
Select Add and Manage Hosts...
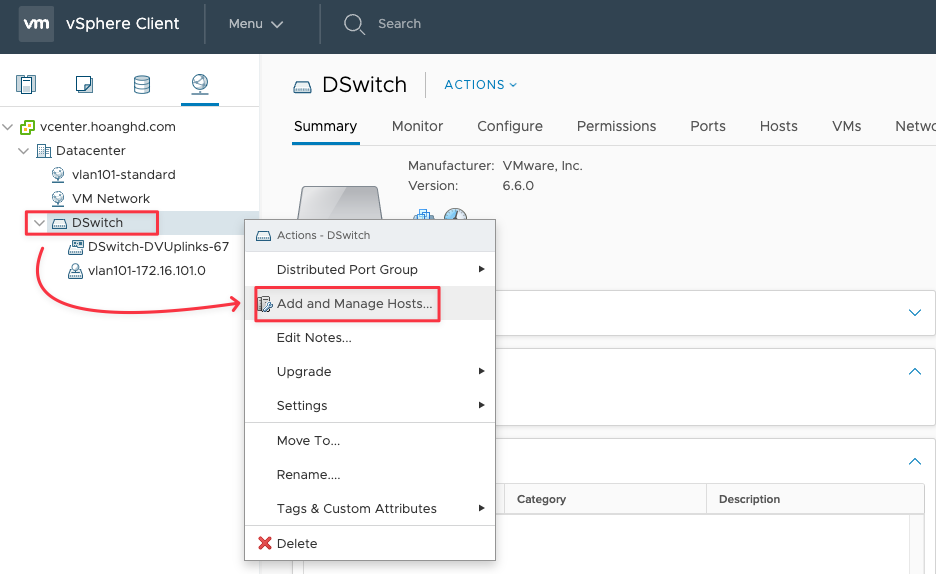[x=370, y=304]
